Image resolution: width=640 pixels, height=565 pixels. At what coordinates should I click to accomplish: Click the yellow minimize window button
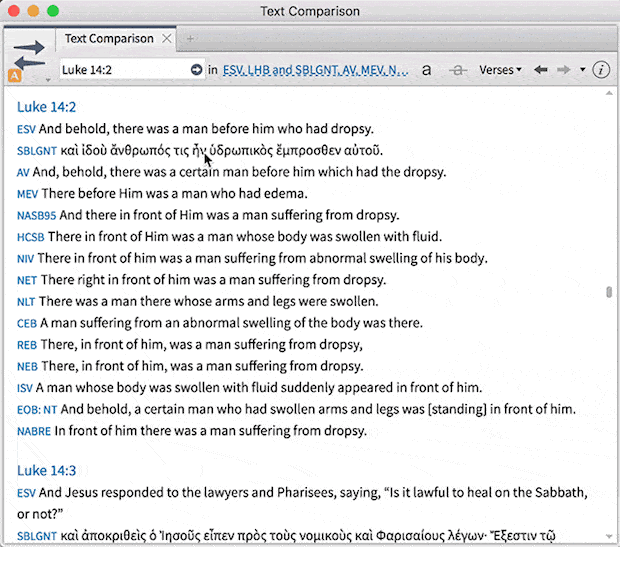coord(33,11)
